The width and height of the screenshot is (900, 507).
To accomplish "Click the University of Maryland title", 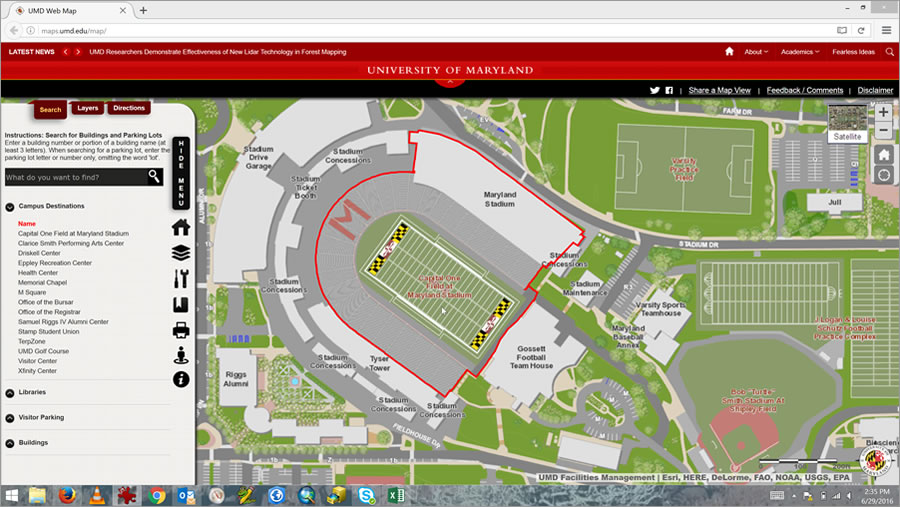I will point(450,70).
